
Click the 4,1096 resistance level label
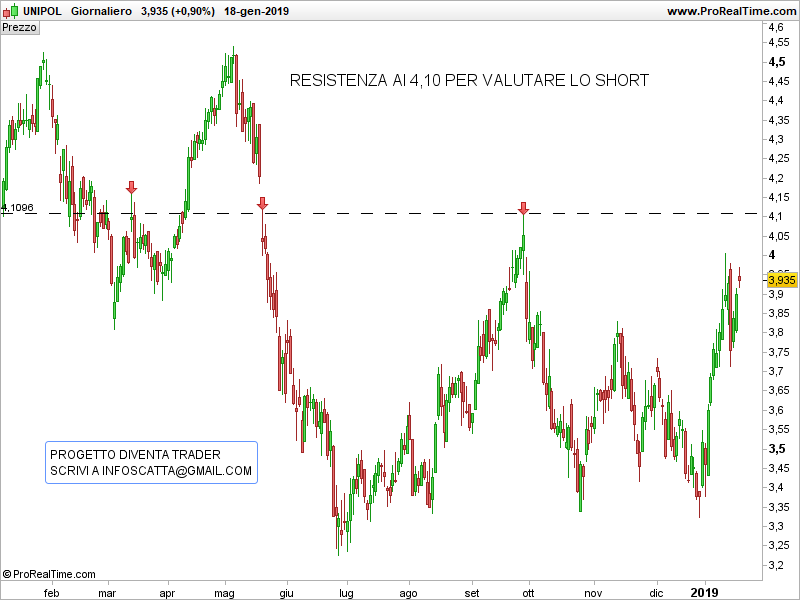[17, 207]
